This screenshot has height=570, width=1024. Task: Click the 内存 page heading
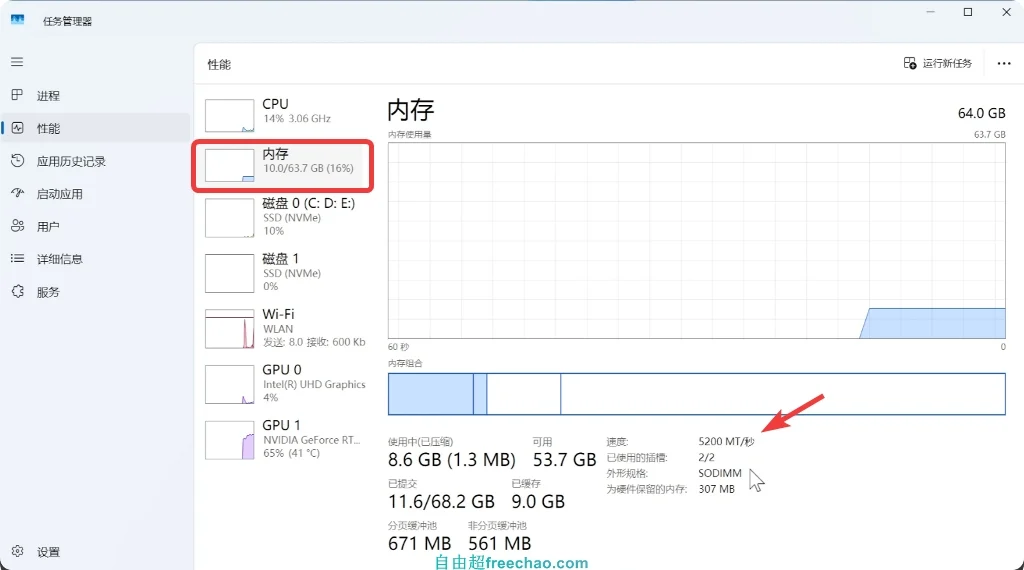pos(411,110)
